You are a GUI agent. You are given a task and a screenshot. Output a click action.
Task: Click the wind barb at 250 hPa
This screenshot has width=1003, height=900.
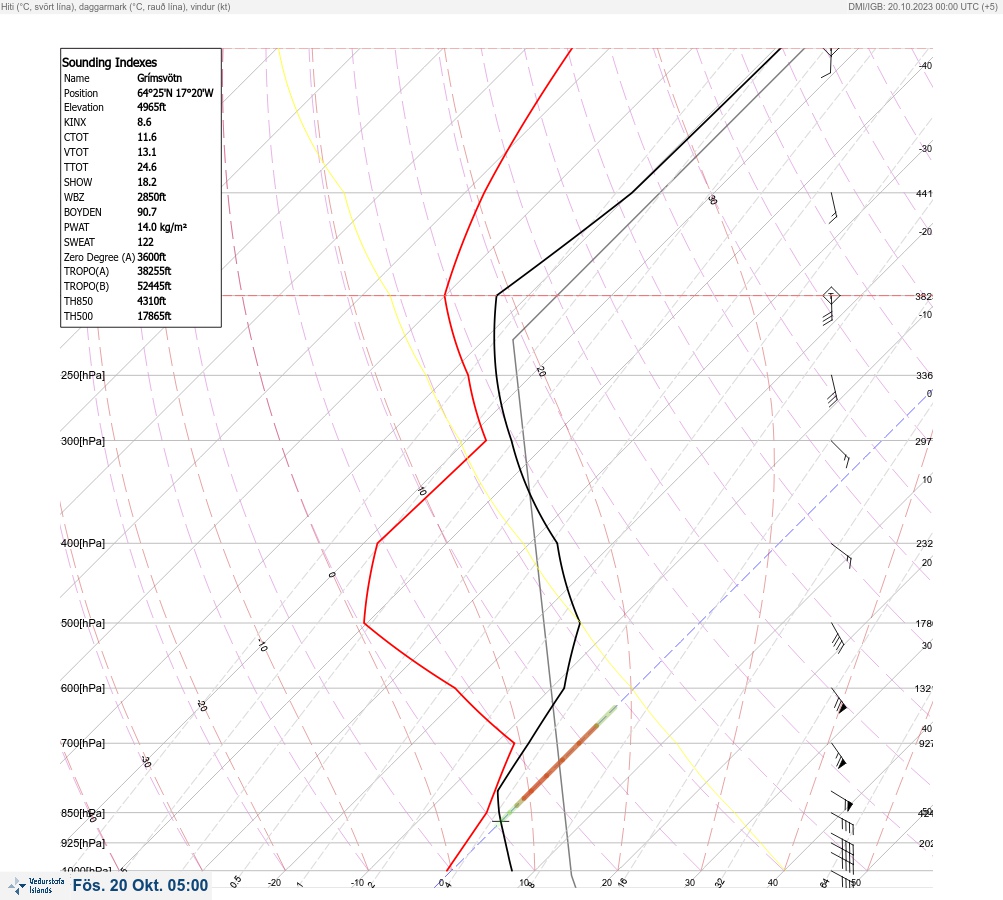point(833,391)
